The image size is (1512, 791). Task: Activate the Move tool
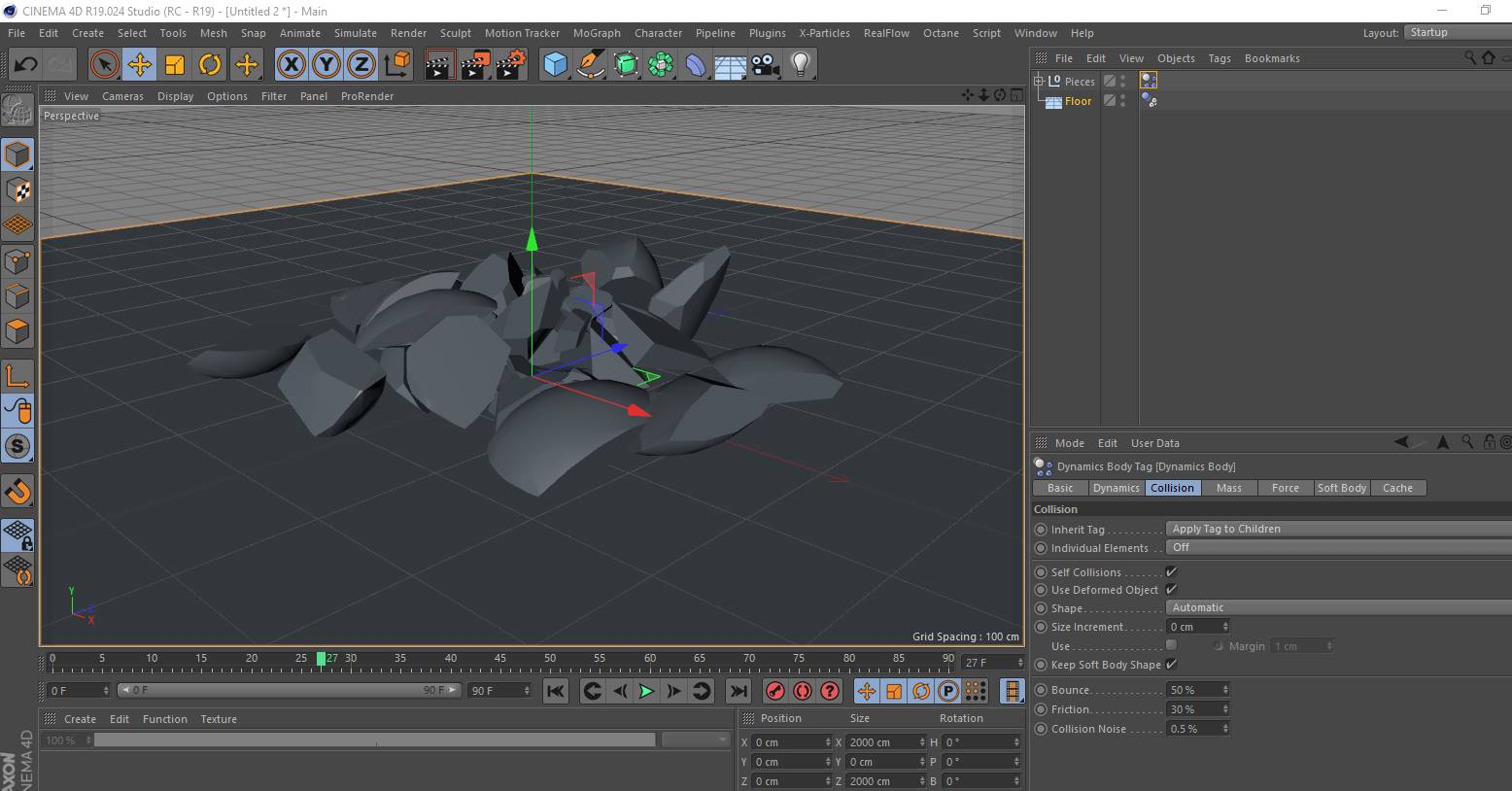pyautogui.click(x=140, y=65)
